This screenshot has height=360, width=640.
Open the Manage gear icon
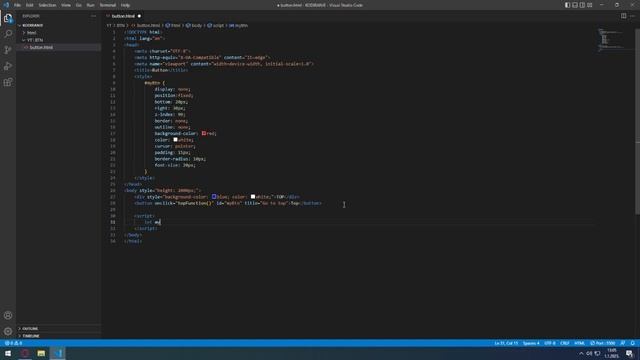(8, 331)
